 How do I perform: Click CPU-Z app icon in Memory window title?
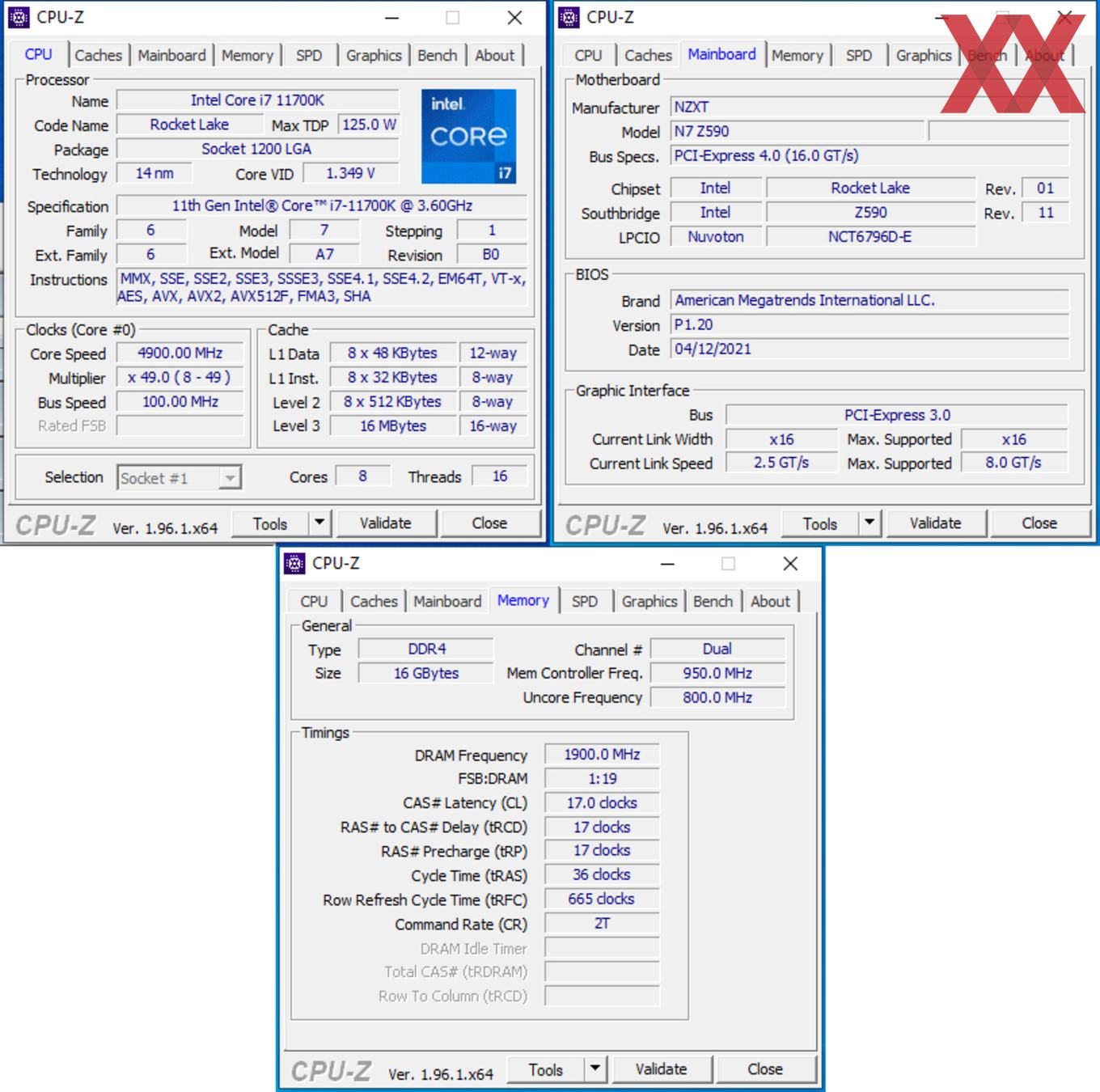pos(295,563)
